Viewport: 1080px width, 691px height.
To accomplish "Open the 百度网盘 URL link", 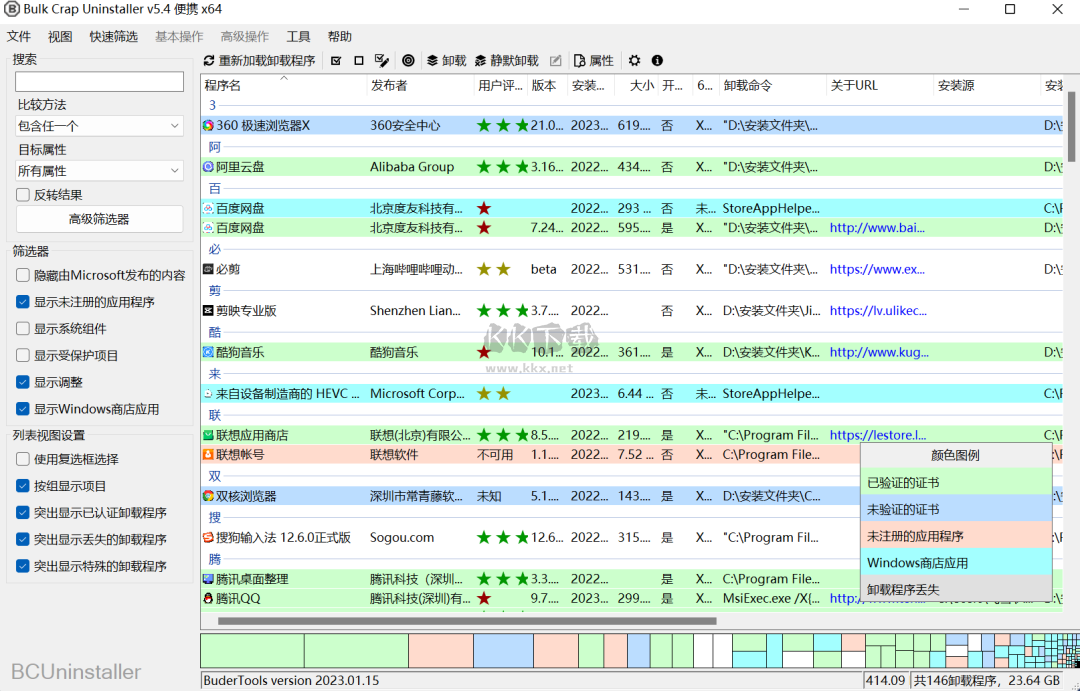I will point(877,228).
